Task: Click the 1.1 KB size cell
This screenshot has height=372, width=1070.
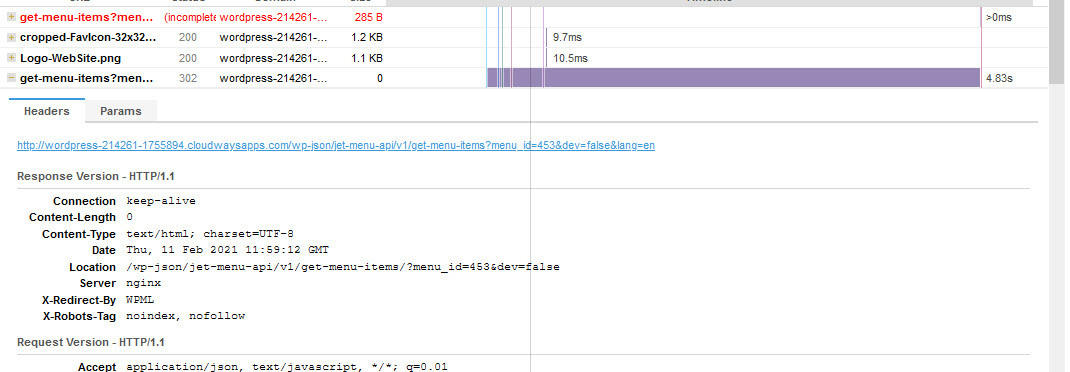Action: coord(366,58)
